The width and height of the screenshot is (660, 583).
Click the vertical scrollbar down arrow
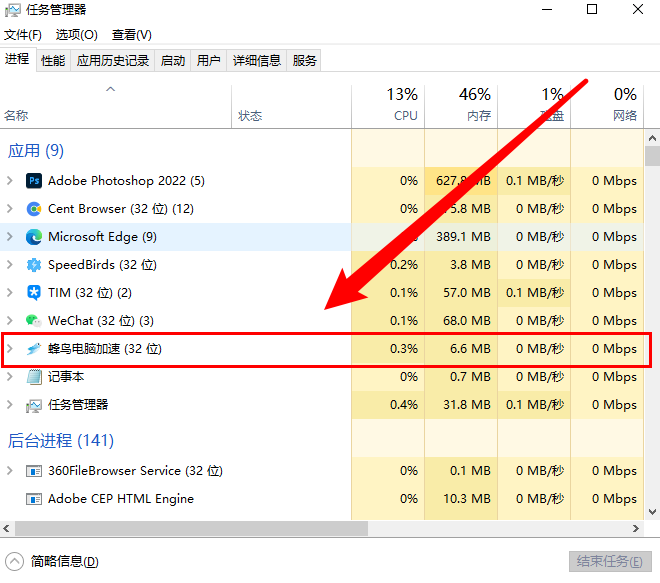652,512
